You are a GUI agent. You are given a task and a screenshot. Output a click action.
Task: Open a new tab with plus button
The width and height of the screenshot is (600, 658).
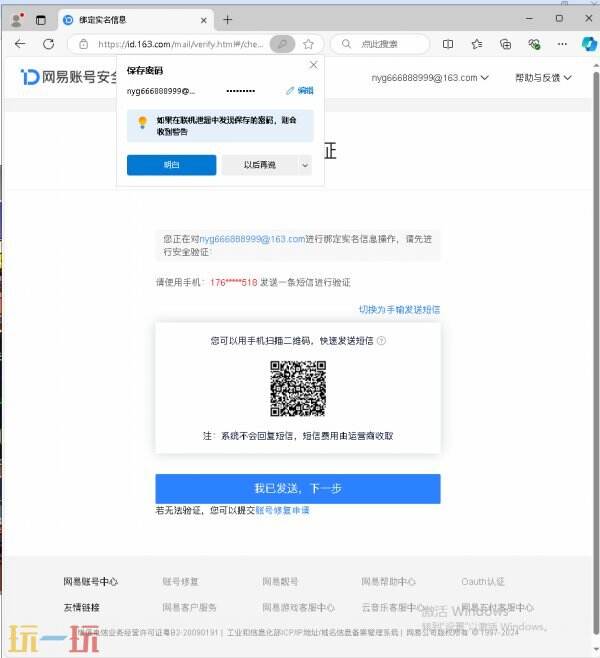click(x=227, y=20)
